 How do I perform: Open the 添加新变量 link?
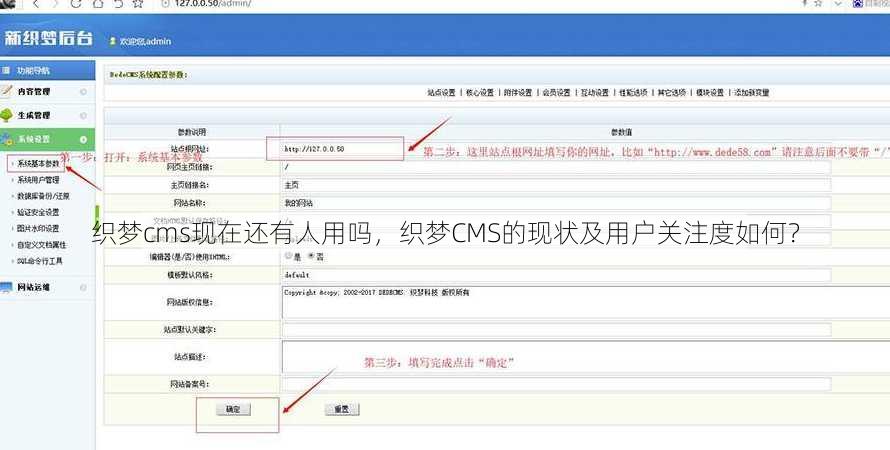click(752, 92)
